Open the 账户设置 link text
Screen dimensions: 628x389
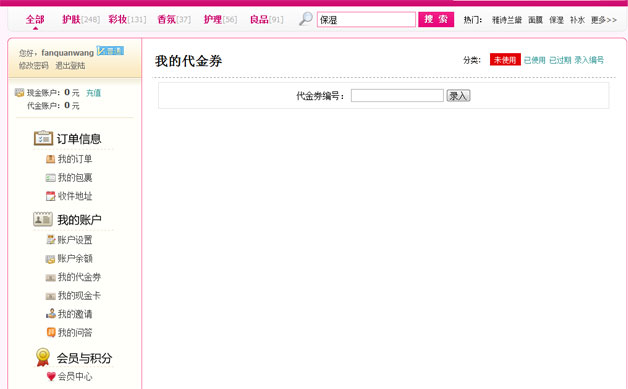coord(75,240)
